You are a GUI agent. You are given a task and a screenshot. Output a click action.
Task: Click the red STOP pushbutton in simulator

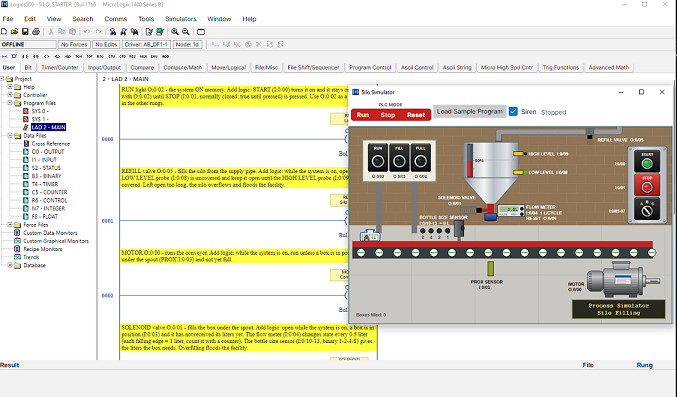click(x=647, y=187)
